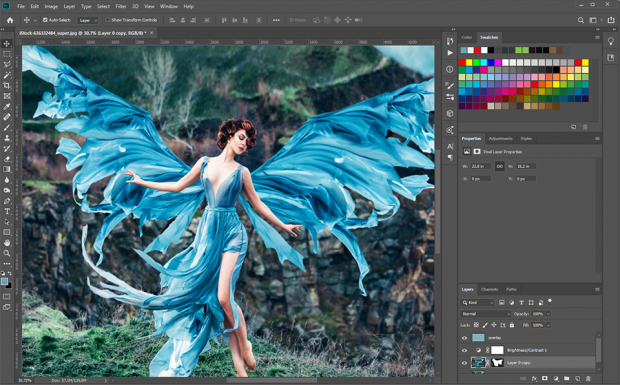This screenshot has height=385, width=620.
Task: Select the Horizontal Type tool
Action: (7, 211)
